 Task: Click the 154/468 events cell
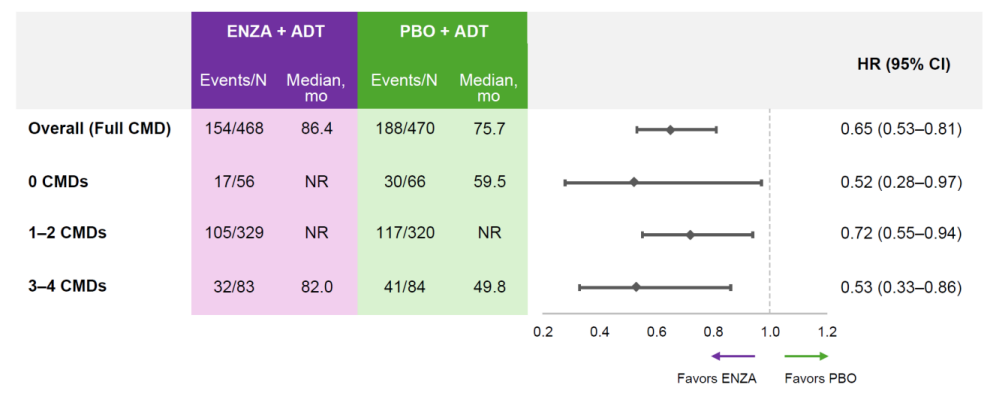pos(232,129)
